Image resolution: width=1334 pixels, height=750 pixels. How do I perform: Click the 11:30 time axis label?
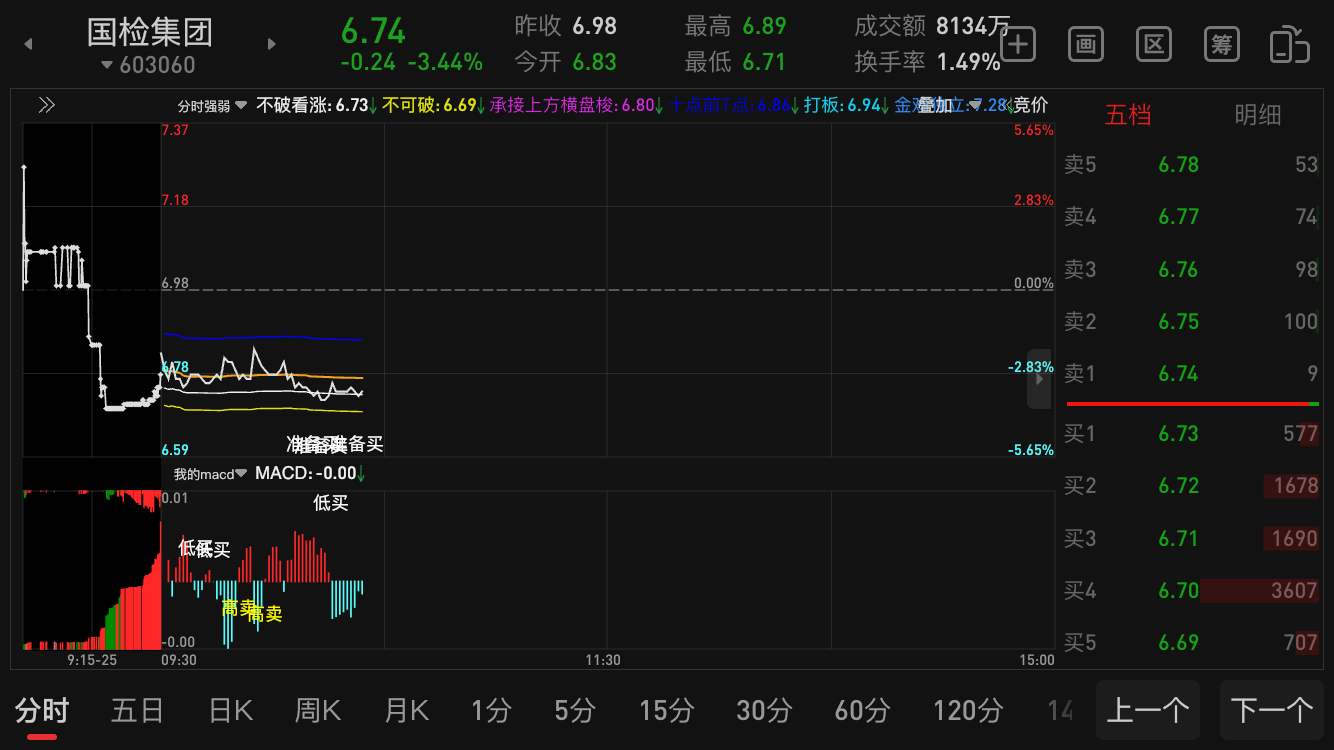pyautogui.click(x=603, y=660)
